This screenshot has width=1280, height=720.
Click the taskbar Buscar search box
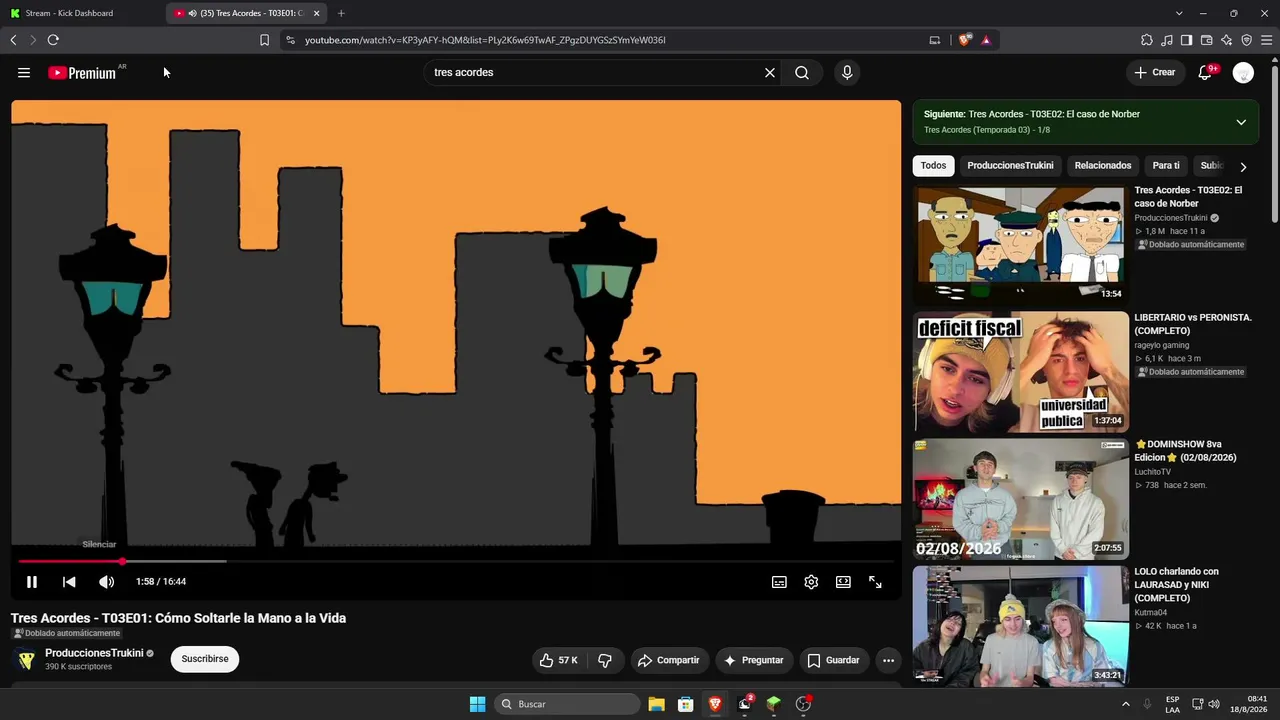click(568, 704)
